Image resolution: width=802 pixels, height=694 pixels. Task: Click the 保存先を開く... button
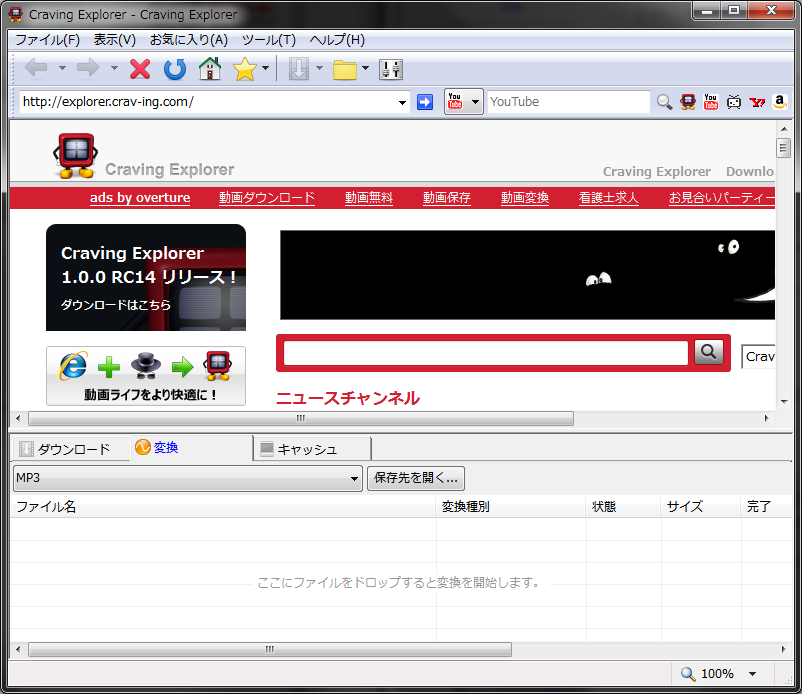(x=416, y=478)
